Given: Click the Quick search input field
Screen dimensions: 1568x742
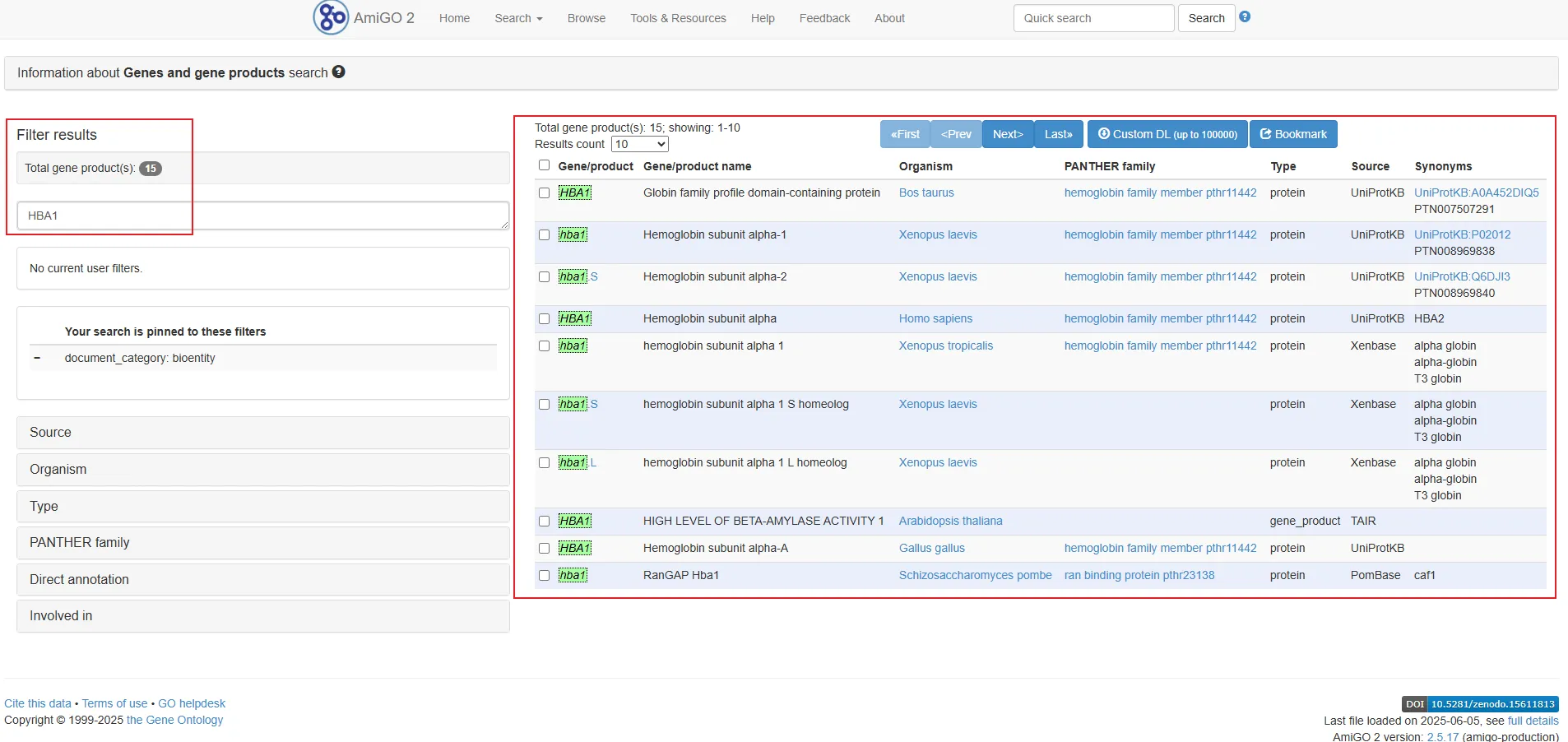Looking at the screenshot, I should coord(1092,18).
